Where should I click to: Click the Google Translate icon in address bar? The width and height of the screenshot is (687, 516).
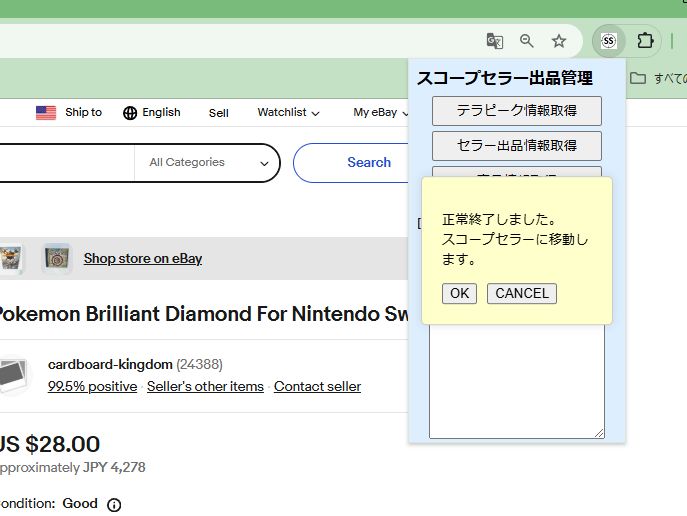(x=495, y=41)
